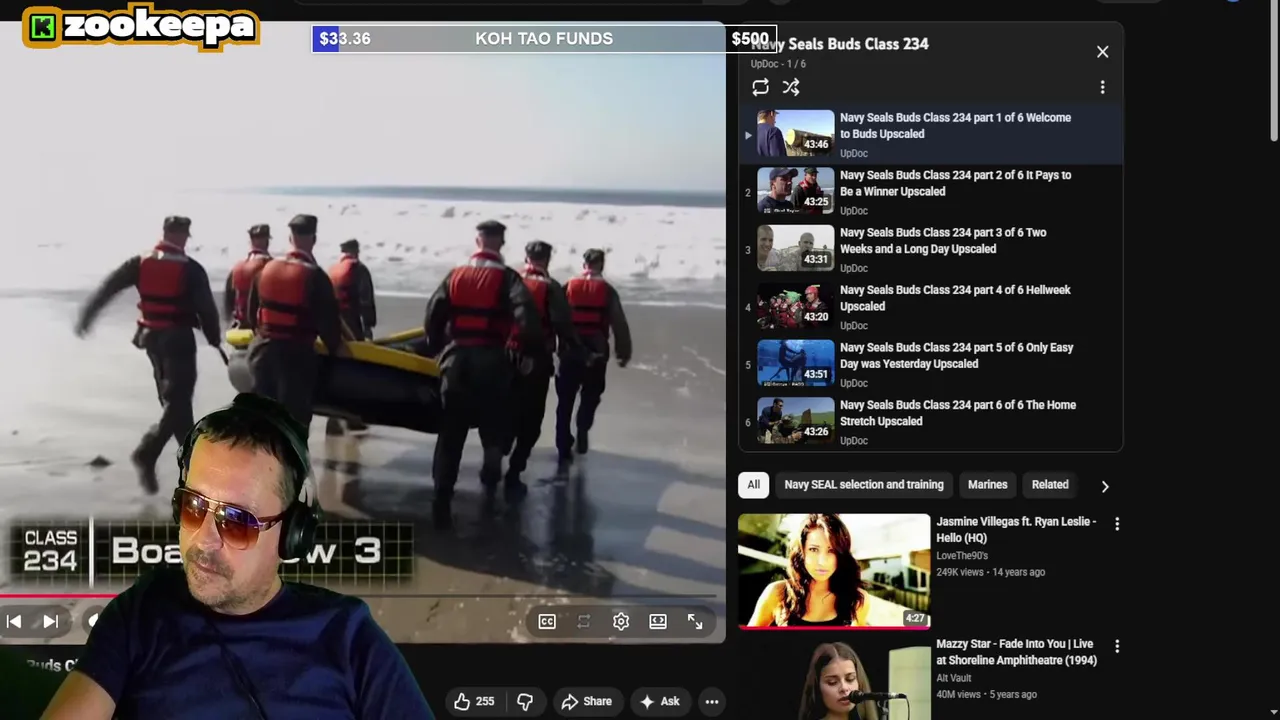The image size is (1280, 720).
Task: Click LoveThe90's channel name
Action: pos(962,556)
